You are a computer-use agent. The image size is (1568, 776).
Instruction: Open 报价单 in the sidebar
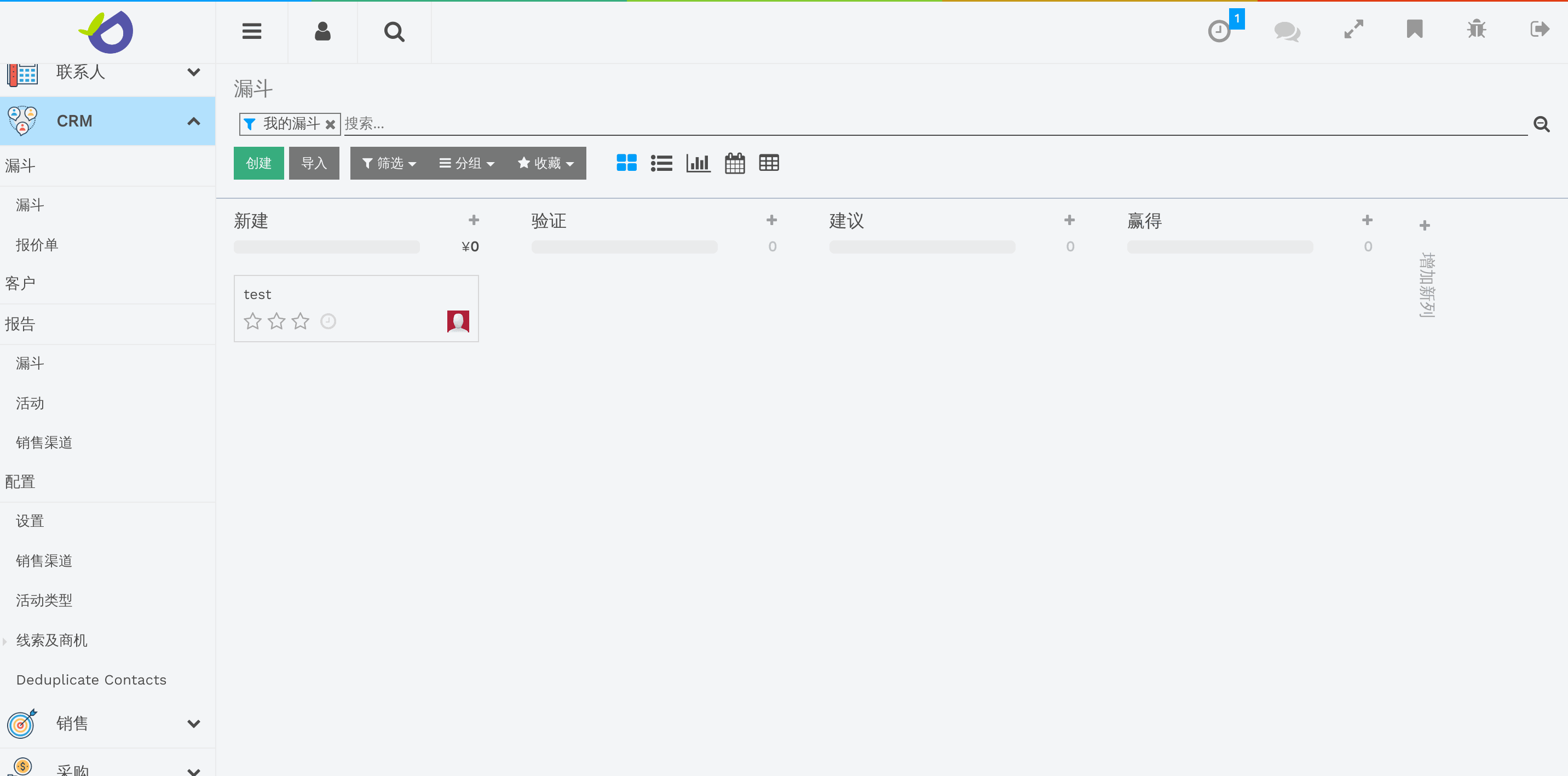point(37,245)
